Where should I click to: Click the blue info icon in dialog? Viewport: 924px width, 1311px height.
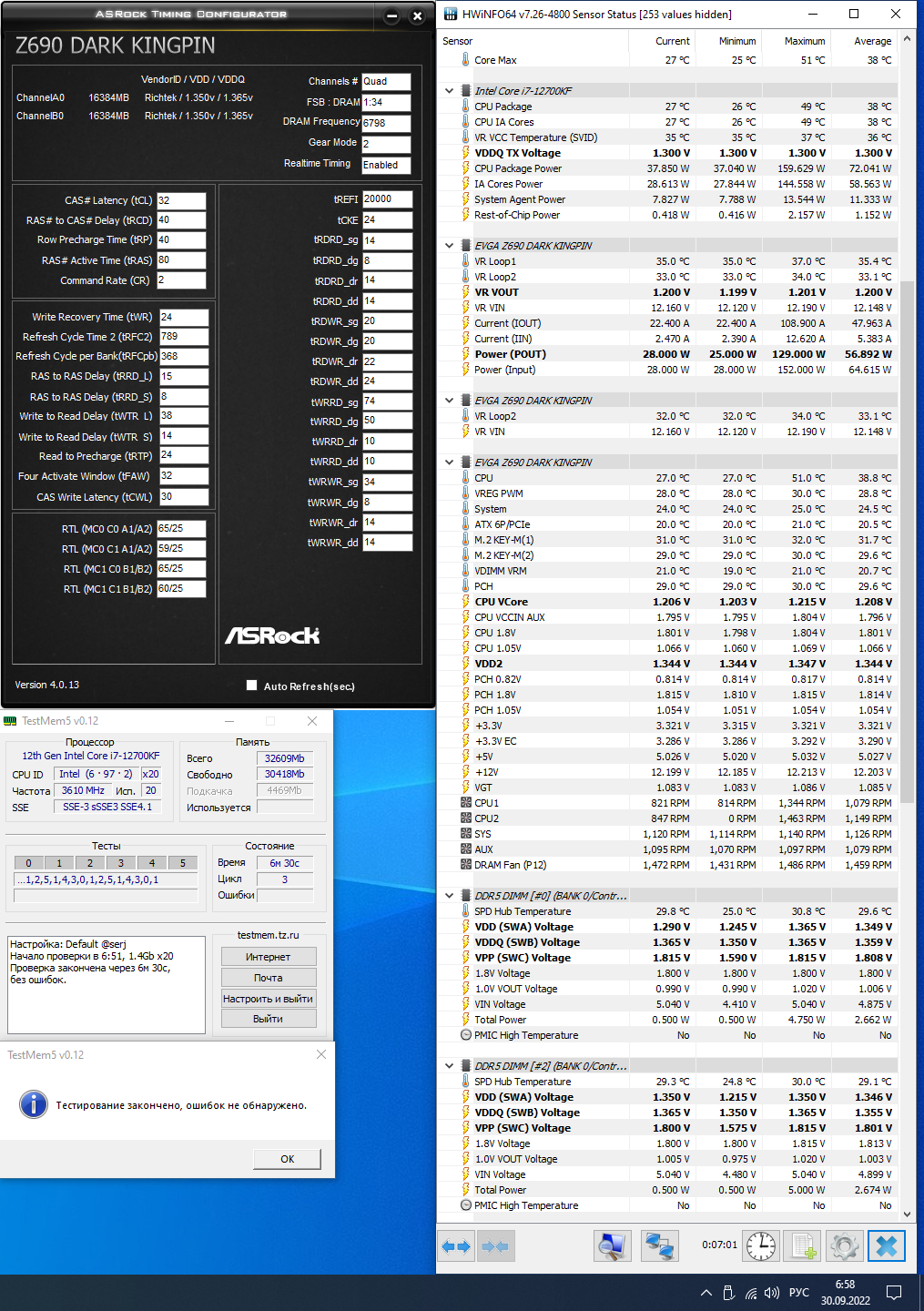(34, 1104)
